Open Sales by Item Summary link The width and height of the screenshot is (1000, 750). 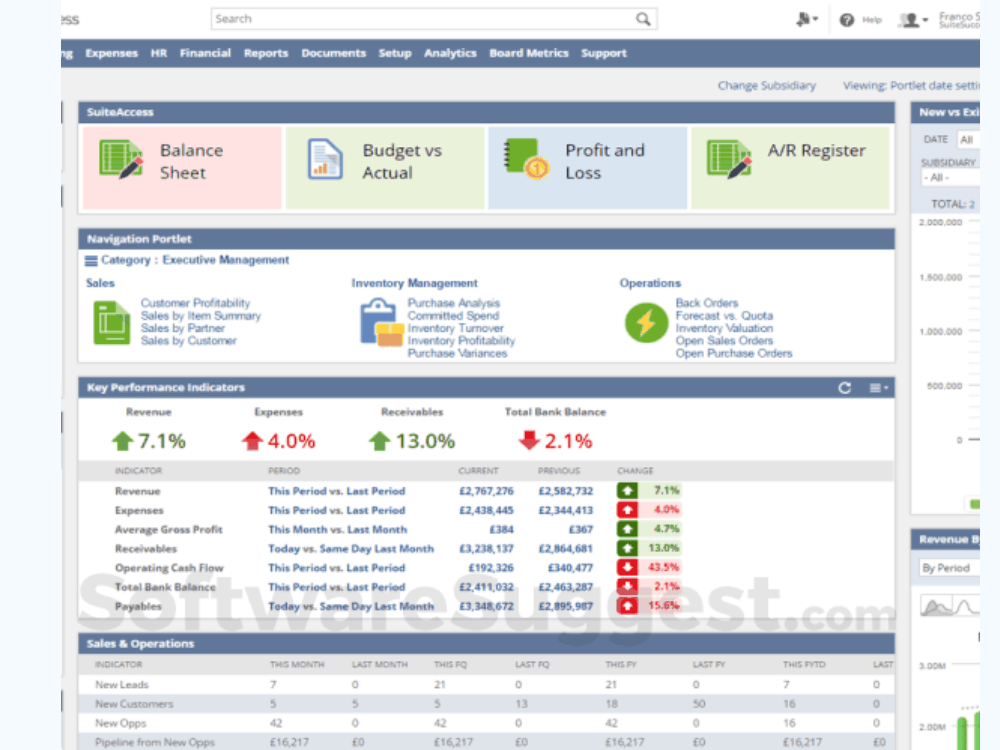point(201,316)
